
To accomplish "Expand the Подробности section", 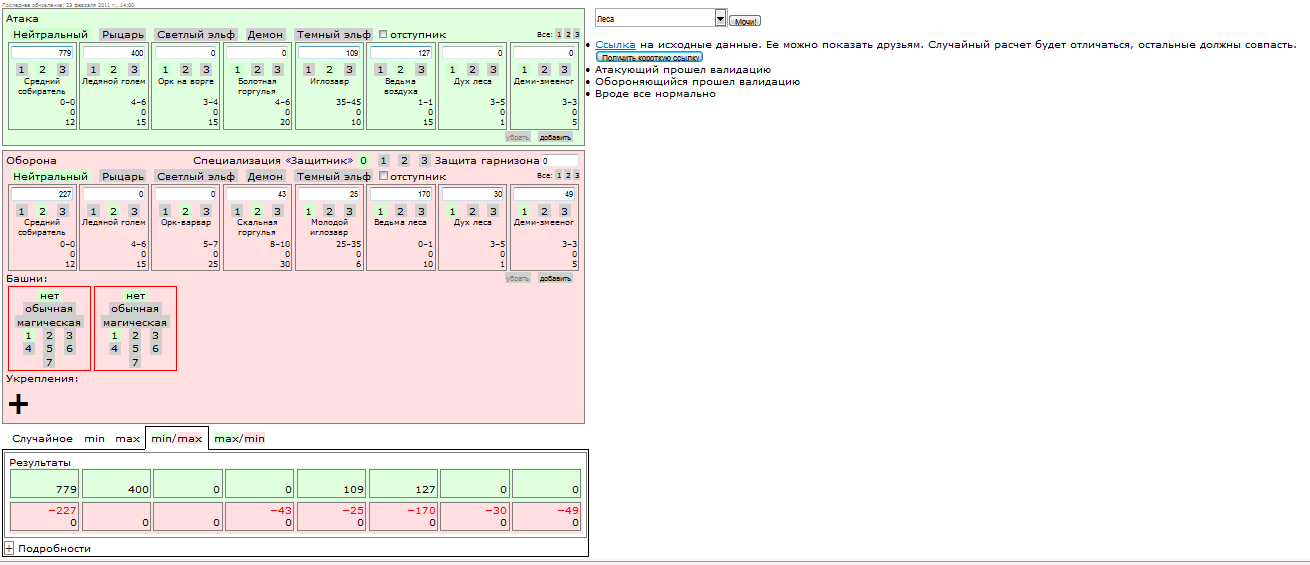I will pos(9,548).
